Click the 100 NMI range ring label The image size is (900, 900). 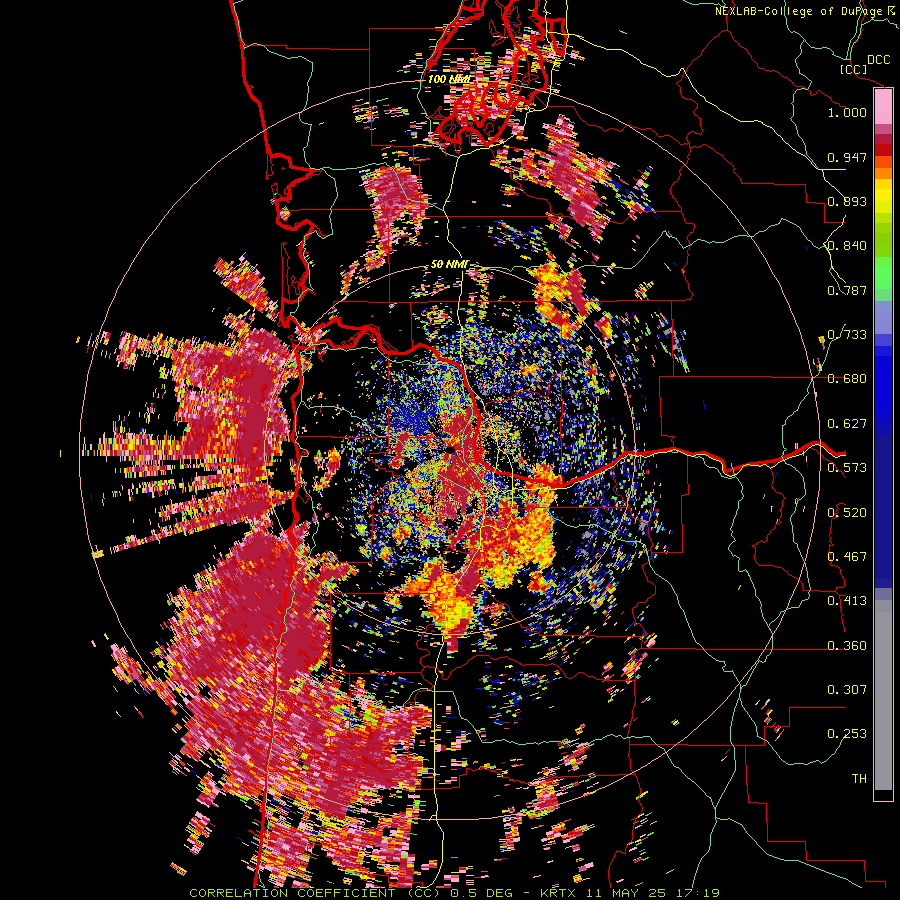(449, 79)
